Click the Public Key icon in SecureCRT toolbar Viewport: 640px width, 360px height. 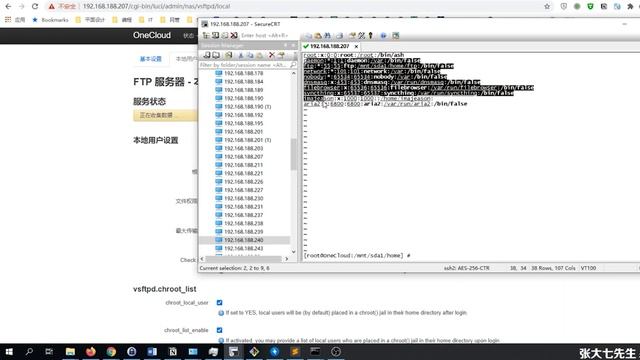tap(371, 36)
